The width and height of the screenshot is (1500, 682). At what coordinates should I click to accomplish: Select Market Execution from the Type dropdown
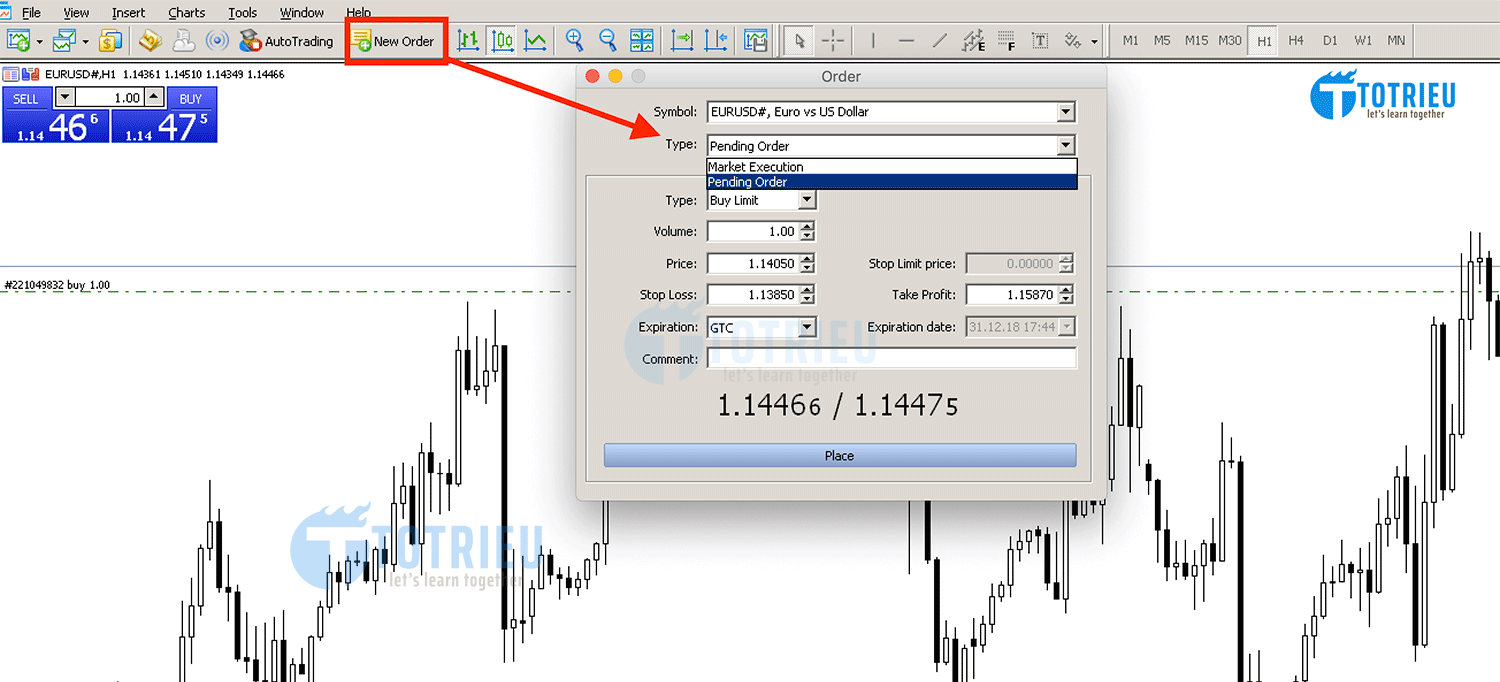[x=755, y=166]
